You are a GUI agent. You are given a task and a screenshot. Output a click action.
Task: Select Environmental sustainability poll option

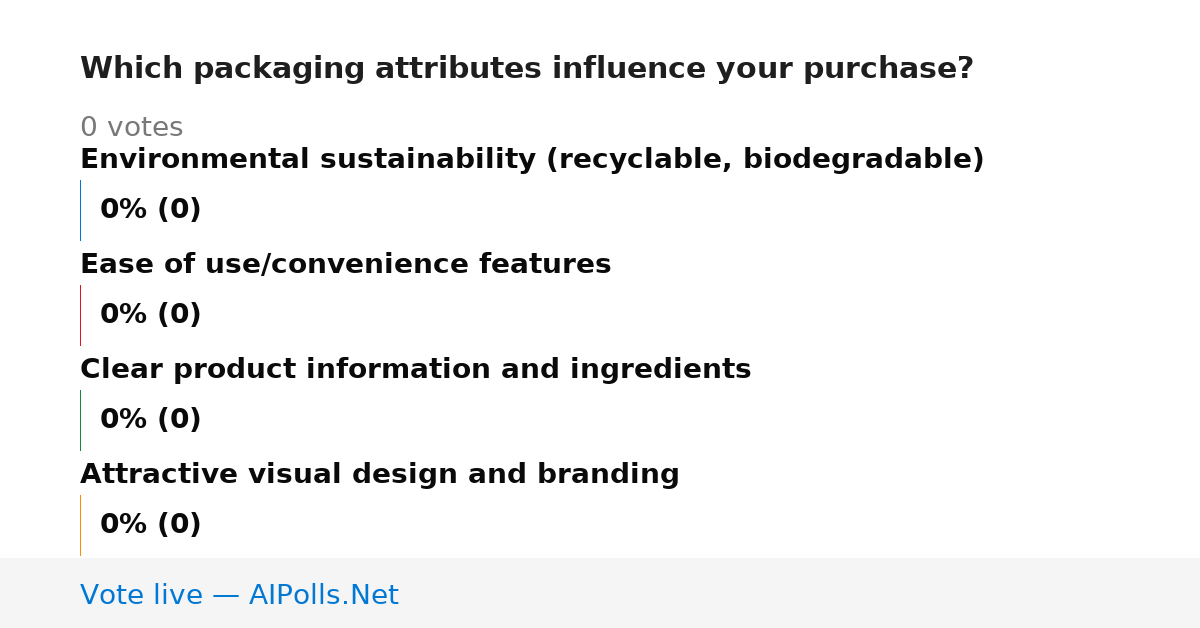[x=532, y=160]
